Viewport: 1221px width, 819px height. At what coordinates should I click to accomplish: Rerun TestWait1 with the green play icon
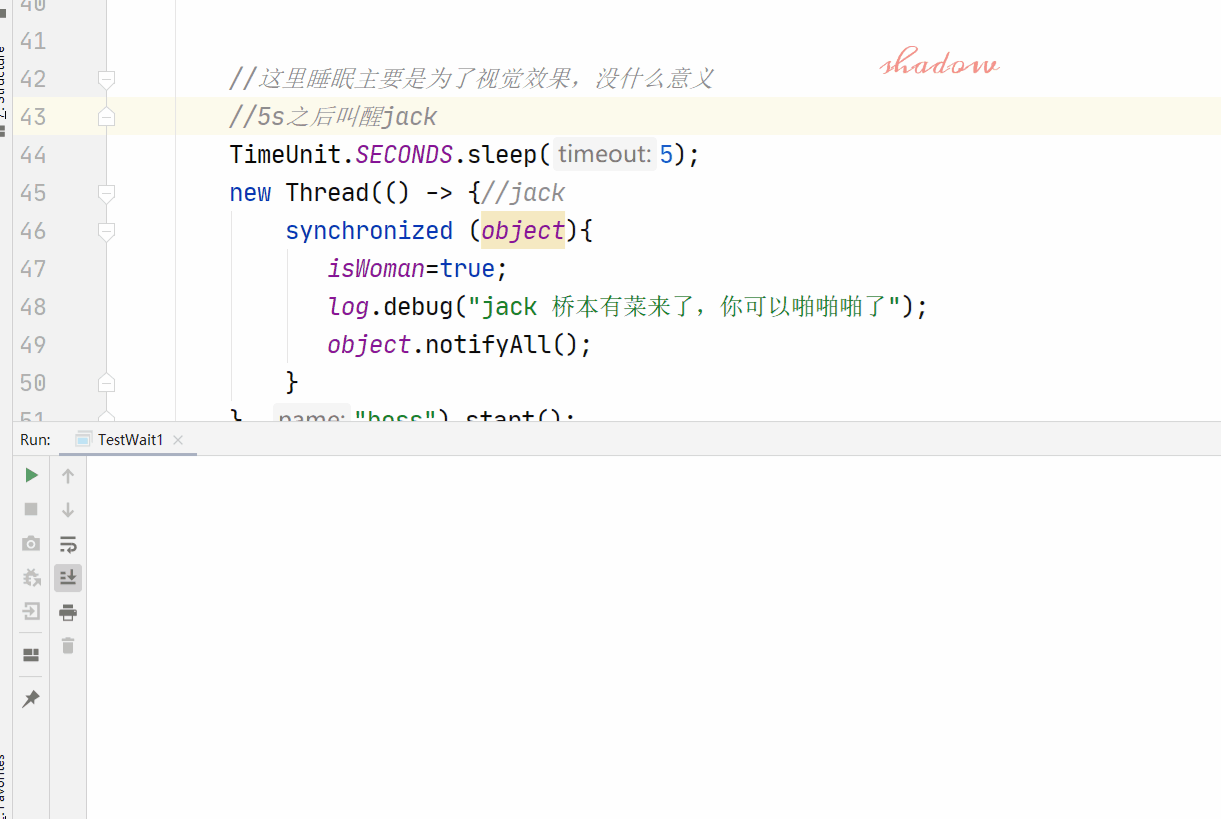point(31,475)
